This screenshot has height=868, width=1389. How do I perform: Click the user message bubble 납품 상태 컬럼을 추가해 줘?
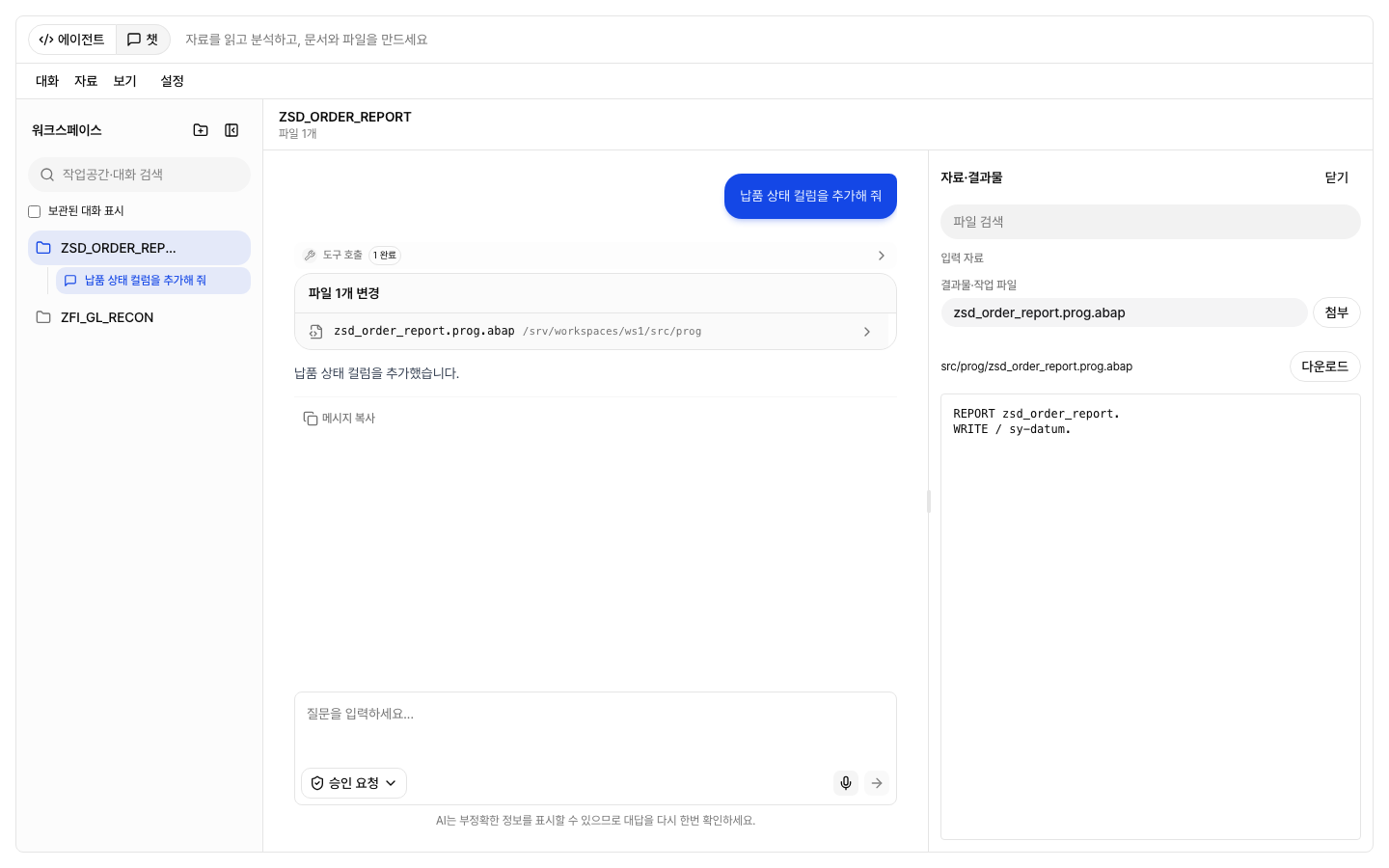(x=810, y=196)
